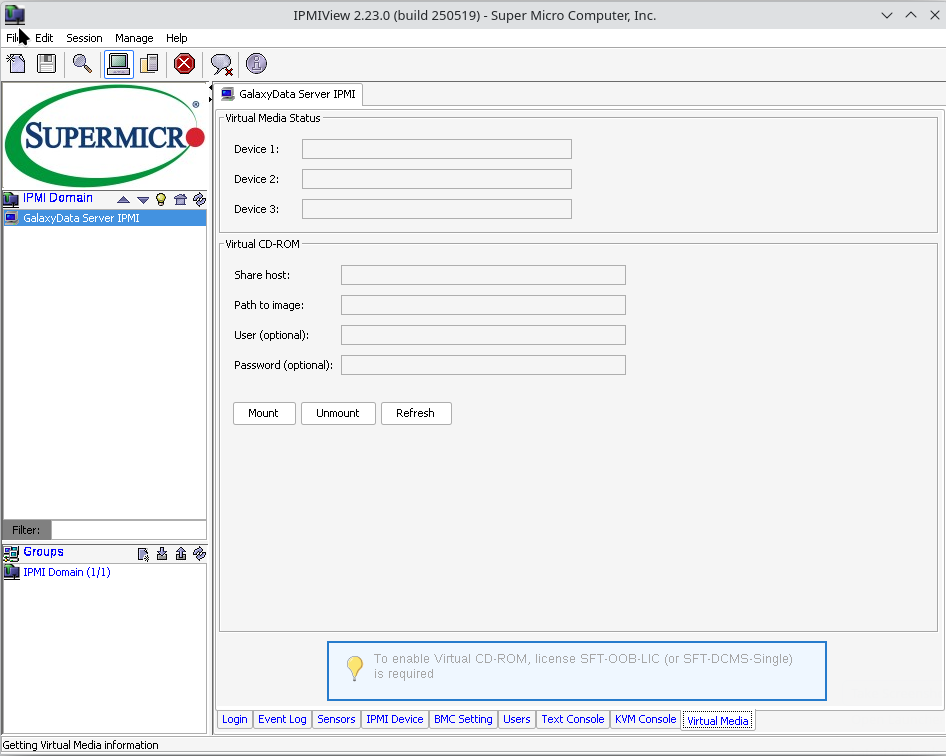Select the Virtual Media tab
The image size is (946, 756).
tap(717, 720)
